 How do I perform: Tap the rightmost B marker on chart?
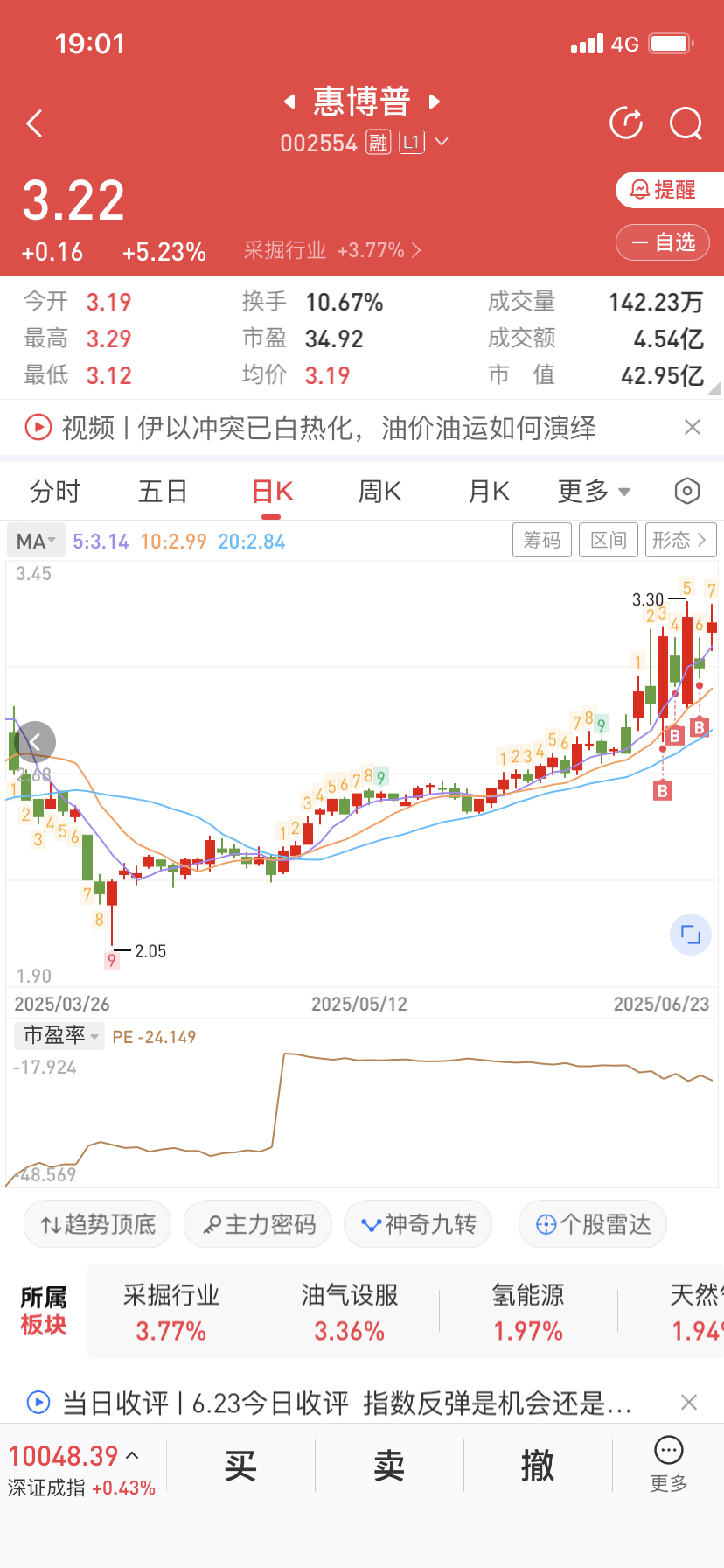[699, 727]
